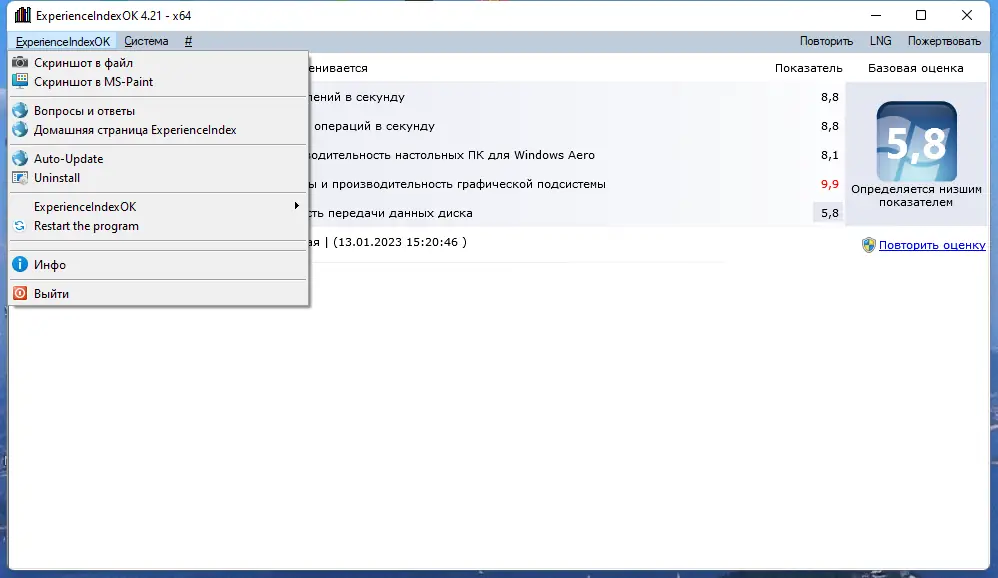Open the # menu
This screenshot has height=578, width=998.
[188, 41]
